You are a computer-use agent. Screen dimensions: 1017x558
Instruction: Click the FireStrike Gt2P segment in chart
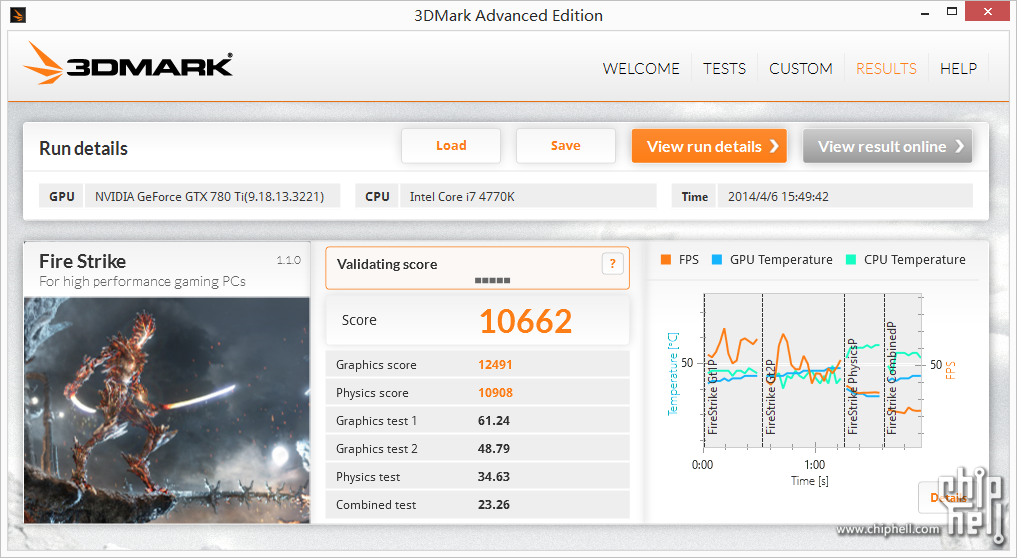point(803,370)
